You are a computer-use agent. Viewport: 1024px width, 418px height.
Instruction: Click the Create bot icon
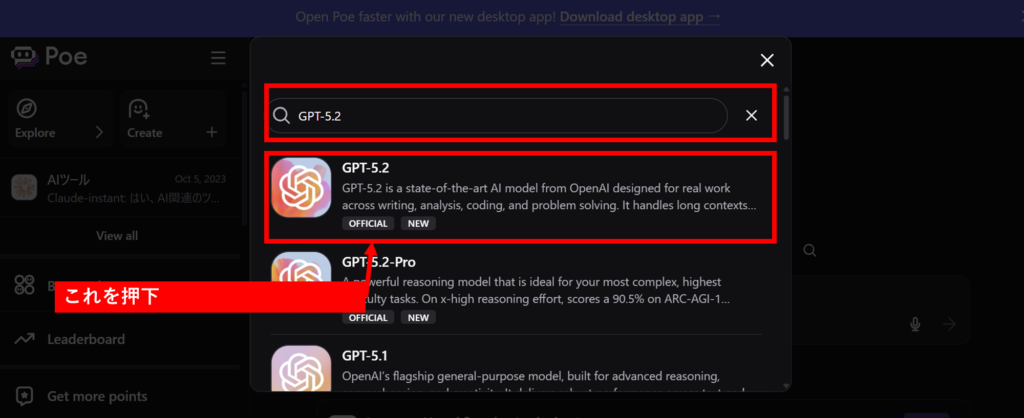(x=139, y=108)
